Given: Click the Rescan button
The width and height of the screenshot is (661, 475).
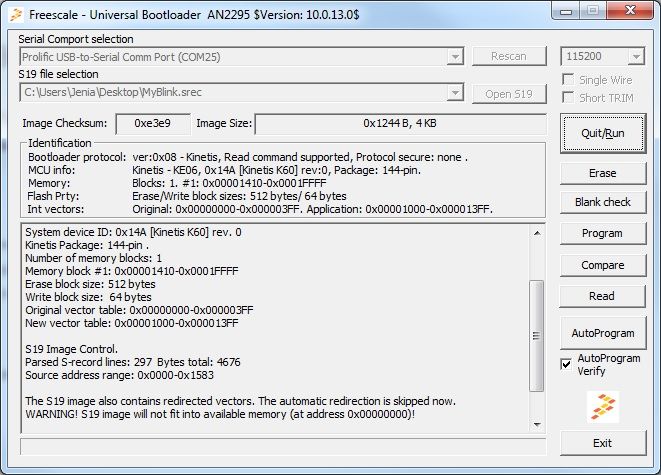Looking at the screenshot, I should 509,56.
